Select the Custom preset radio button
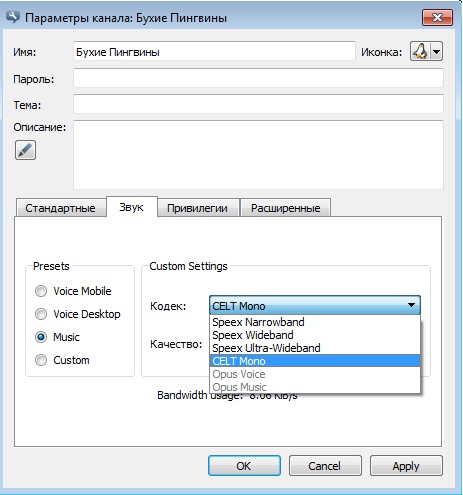463x495 pixels. point(41,360)
